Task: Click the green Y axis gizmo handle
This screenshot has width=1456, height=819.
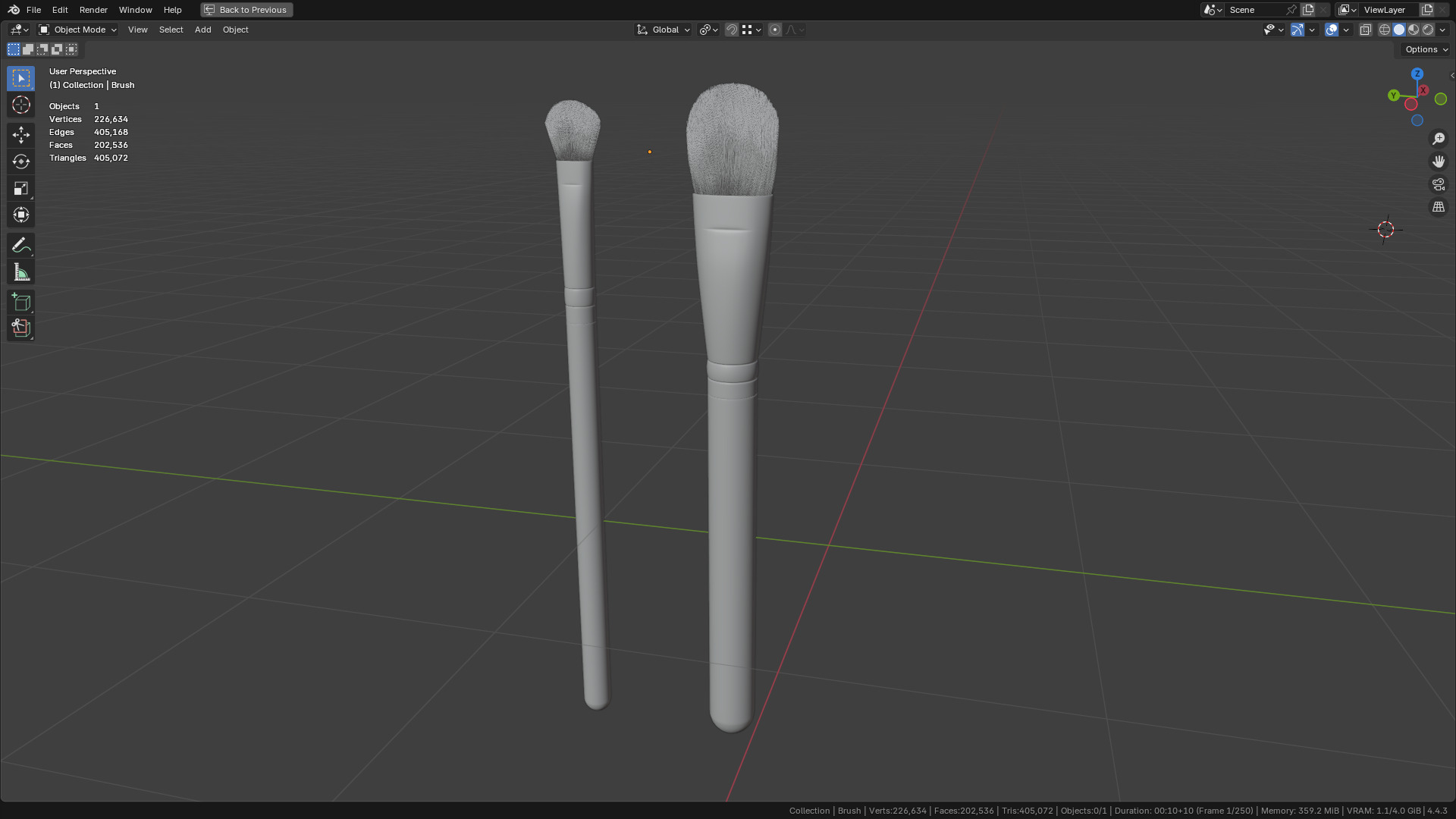Action: pos(1393,96)
